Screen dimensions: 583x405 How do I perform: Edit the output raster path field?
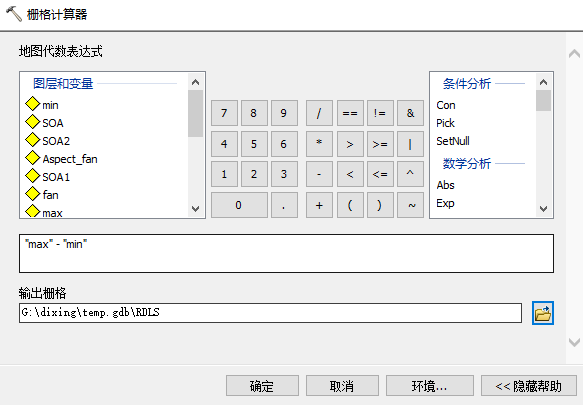coord(270,313)
